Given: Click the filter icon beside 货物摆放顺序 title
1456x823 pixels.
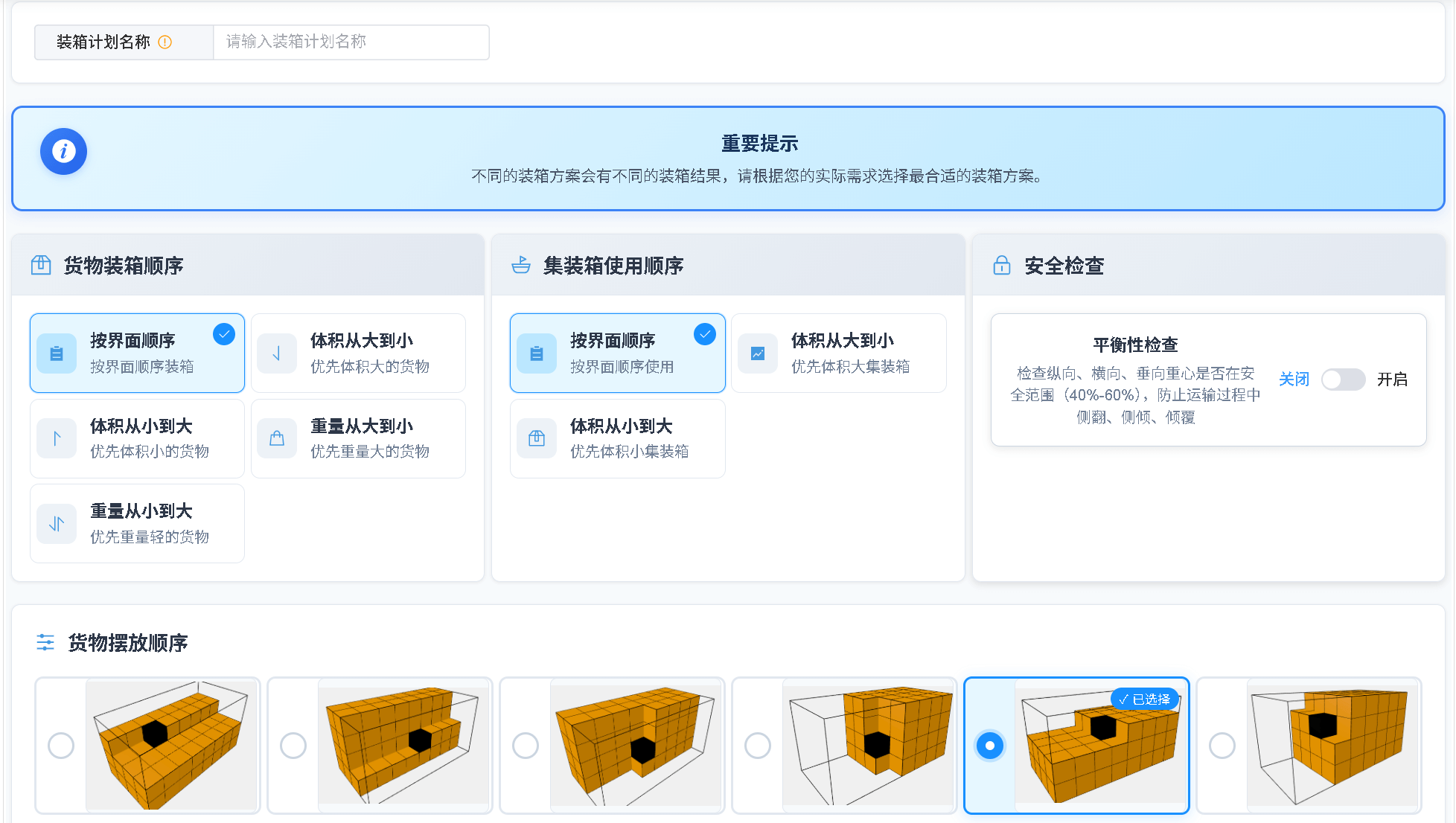Looking at the screenshot, I should (45, 641).
